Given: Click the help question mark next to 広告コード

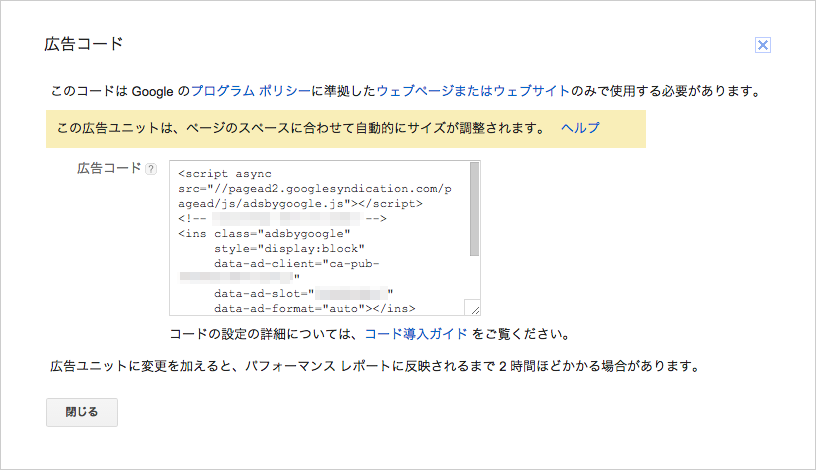Looking at the screenshot, I should pos(150,169).
